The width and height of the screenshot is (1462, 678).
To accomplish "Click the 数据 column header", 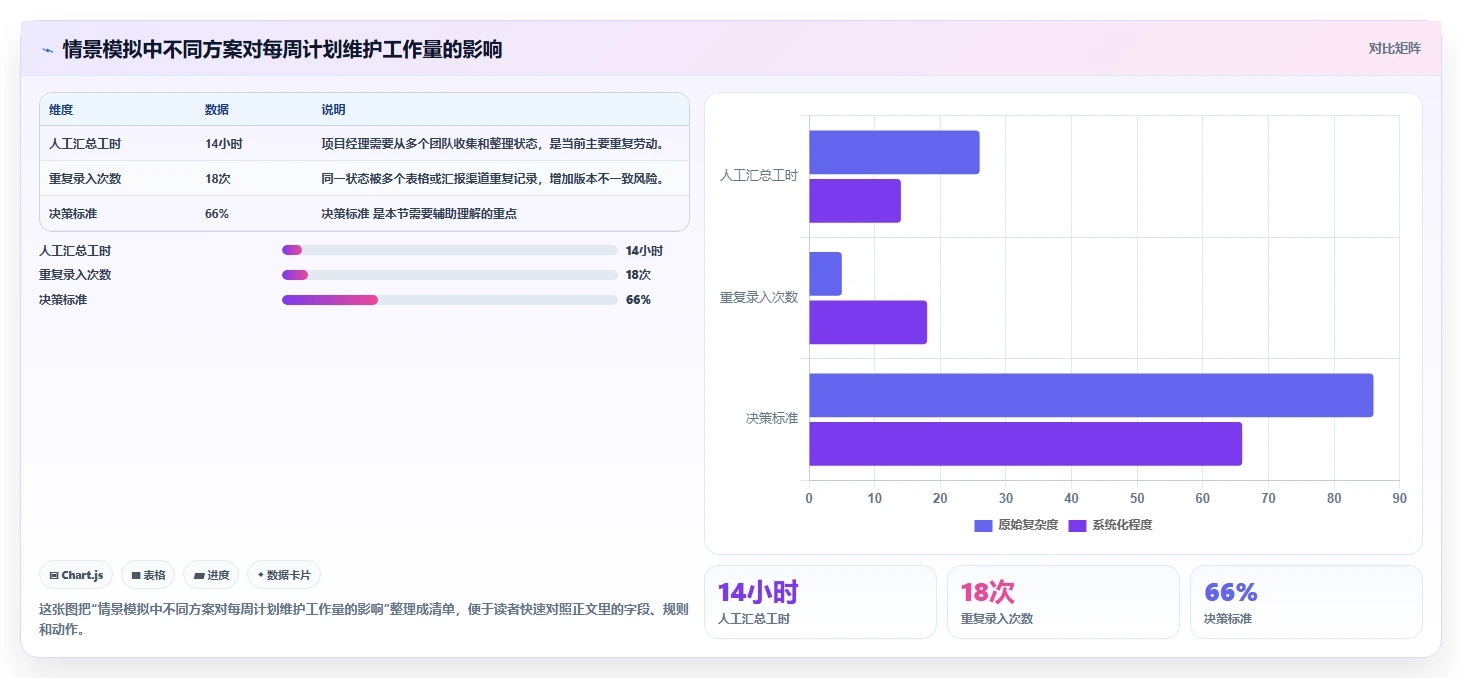I will pos(217,110).
